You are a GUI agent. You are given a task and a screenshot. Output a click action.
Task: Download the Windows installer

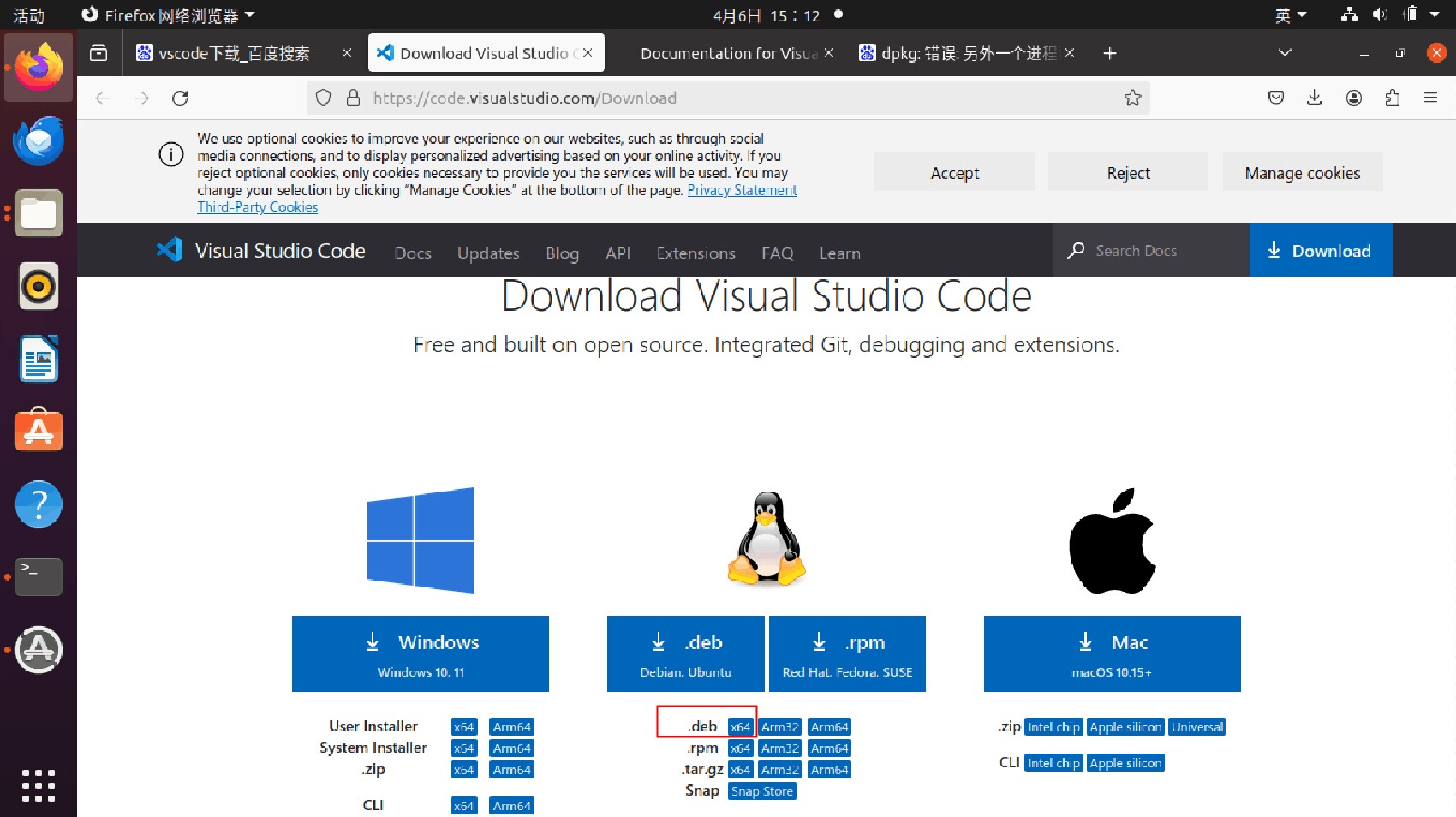click(421, 653)
